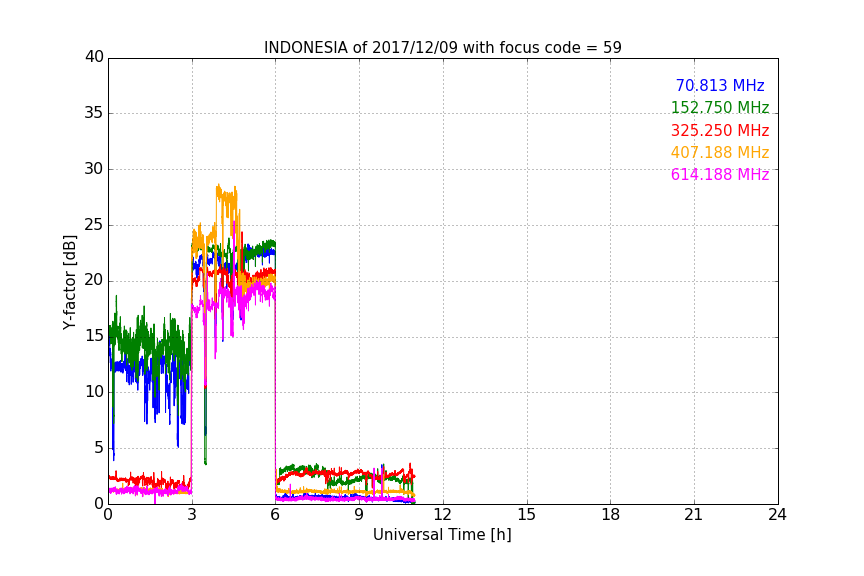Click the x-axis tick label 18

pos(611,515)
